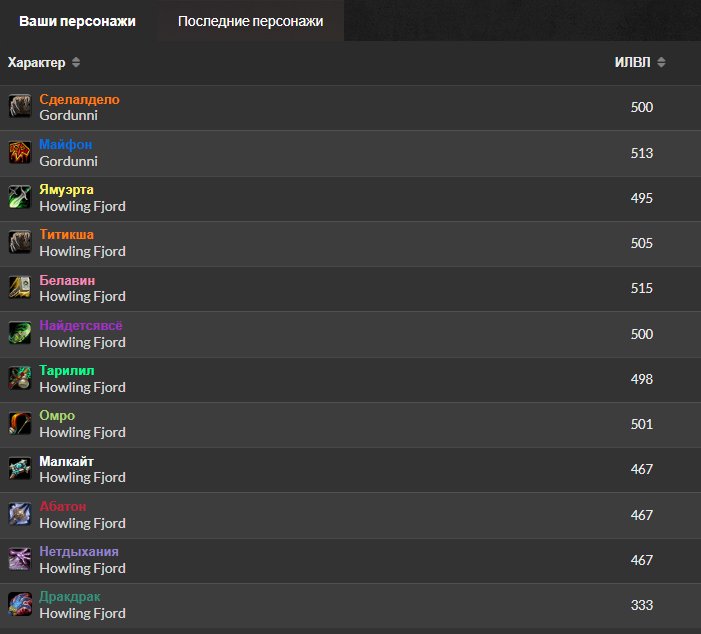The width and height of the screenshot is (701, 634).
Task: Switch to the Последние персонажи tab
Action: (x=250, y=21)
